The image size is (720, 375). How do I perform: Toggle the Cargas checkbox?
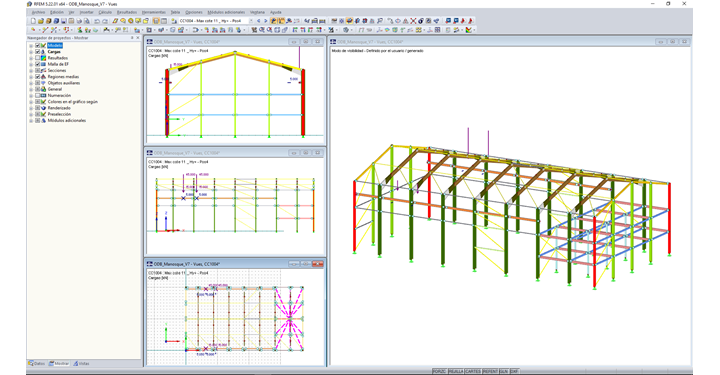[38, 52]
